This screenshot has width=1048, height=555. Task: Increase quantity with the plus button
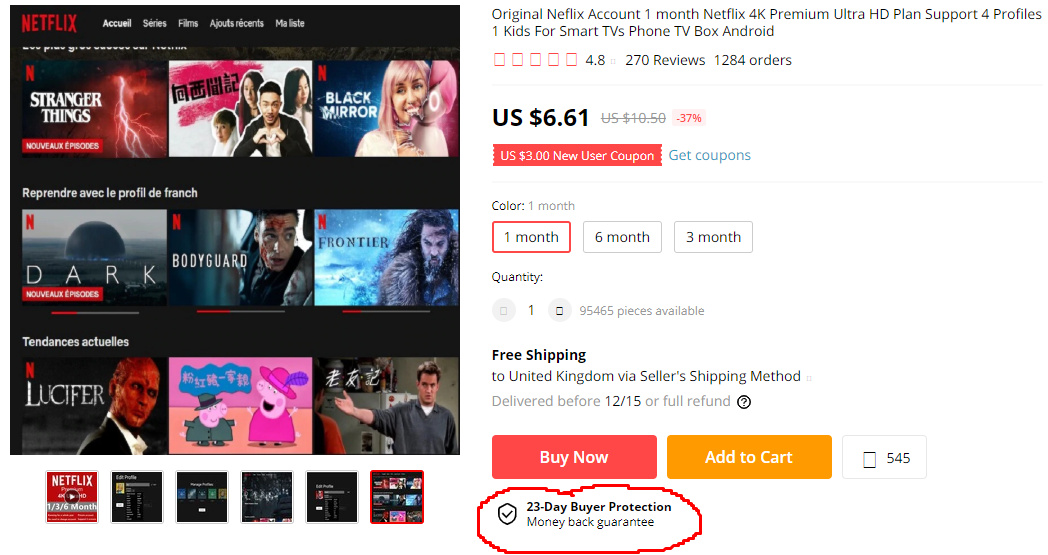point(559,311)
